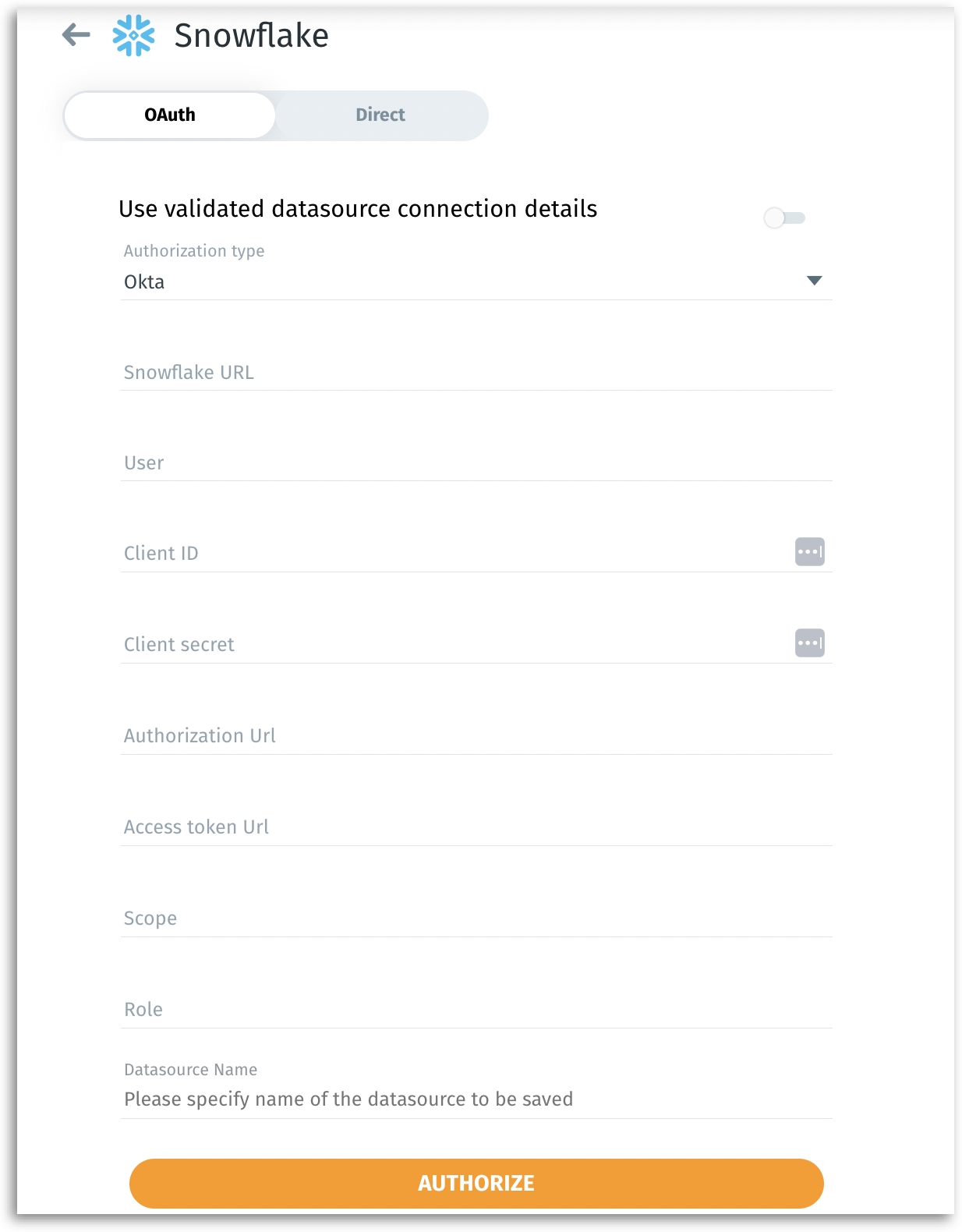962x1232 pixels.
Task: Toggle use validated datasource connection details
Action: (x=783, y=218)
